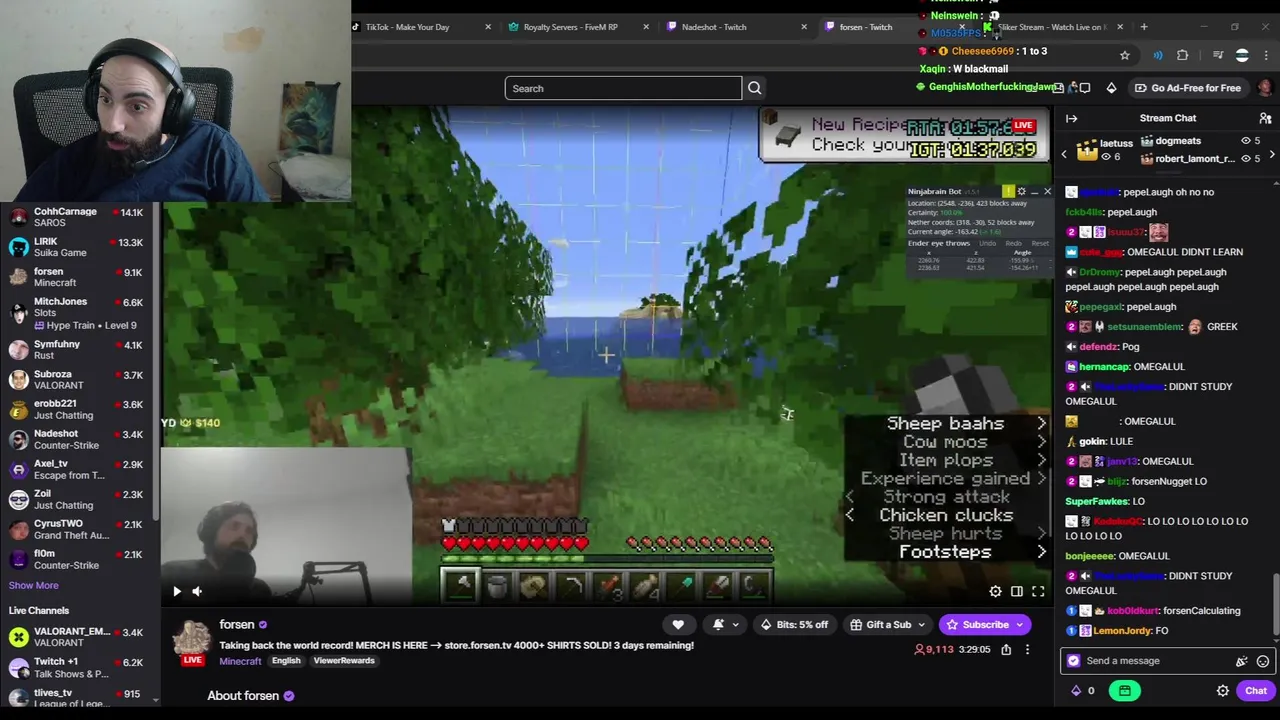Click the Go Ad-Free for Free button
This screenshot has width=1280, height=720.
point(1187,88)
